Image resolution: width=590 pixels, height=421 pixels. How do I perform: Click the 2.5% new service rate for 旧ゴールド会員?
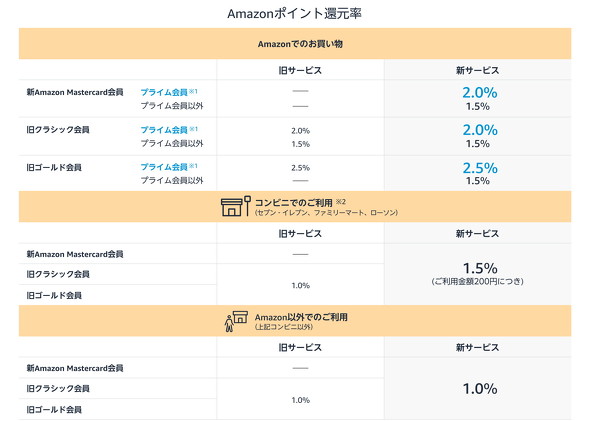pos(480,168)
